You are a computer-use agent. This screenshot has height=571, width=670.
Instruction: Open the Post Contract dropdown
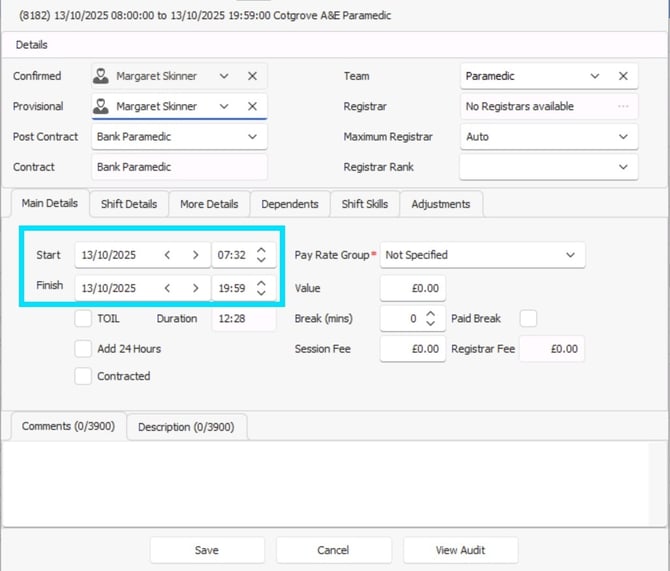coord(251,137)
